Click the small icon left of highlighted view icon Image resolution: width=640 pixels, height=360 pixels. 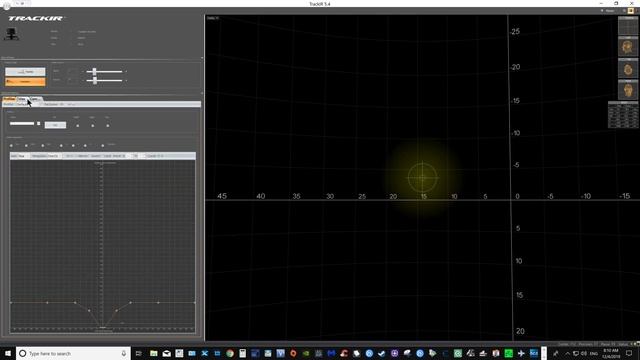click(x=624, y=11)
